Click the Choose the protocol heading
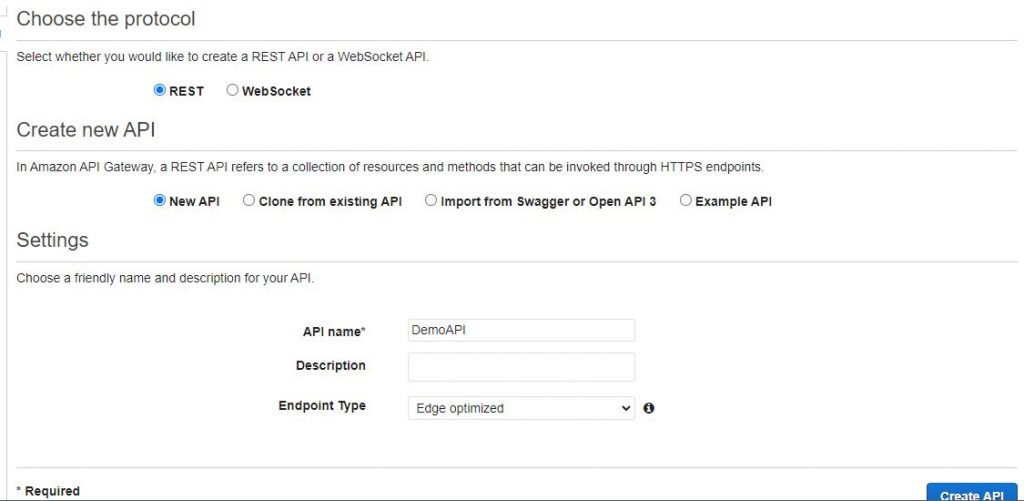Image resolution: width=1024 pixels, height=501 pixels. (106, 19)
